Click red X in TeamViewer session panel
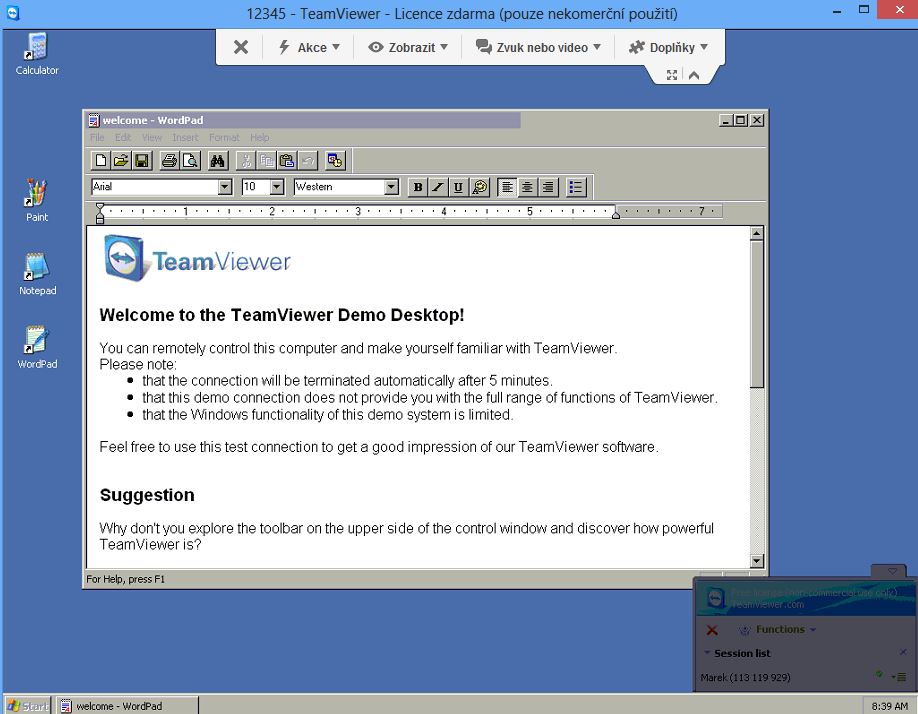 [x=712, y=630]
